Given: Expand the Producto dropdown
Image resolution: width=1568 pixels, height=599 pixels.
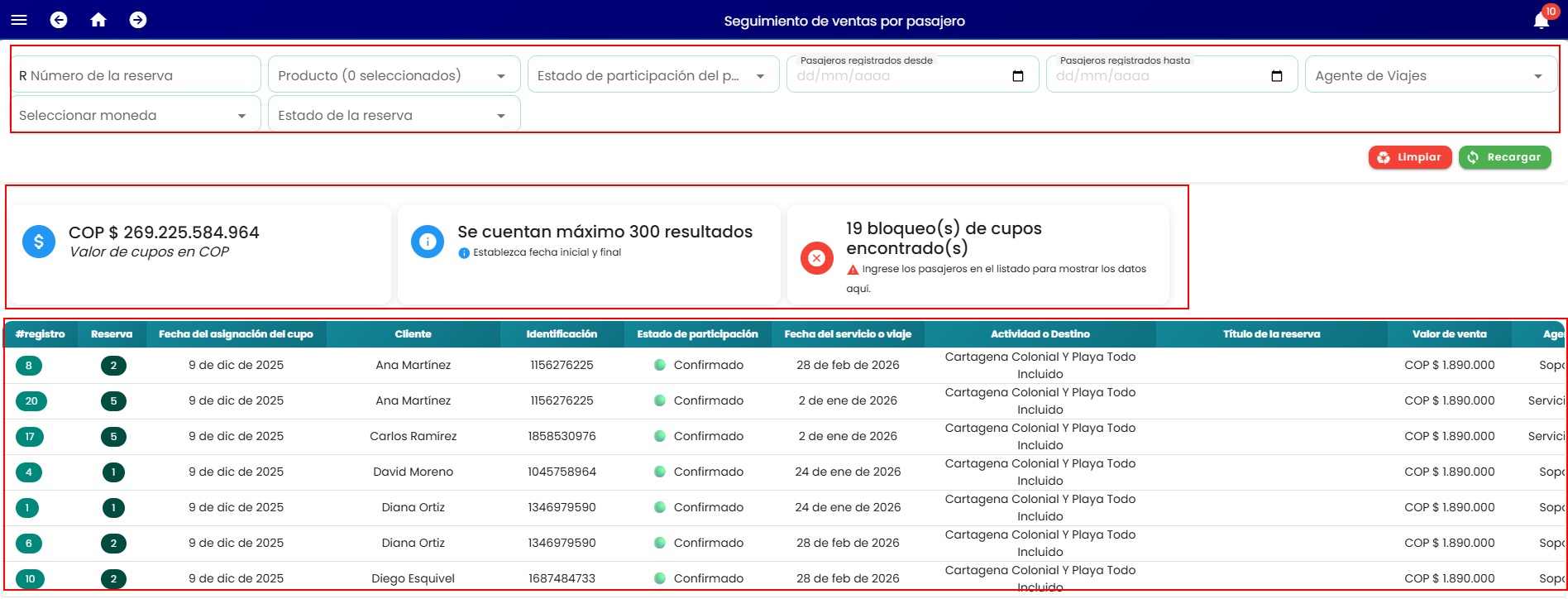Looking at the screenshot, I should (x=394, y=75).
